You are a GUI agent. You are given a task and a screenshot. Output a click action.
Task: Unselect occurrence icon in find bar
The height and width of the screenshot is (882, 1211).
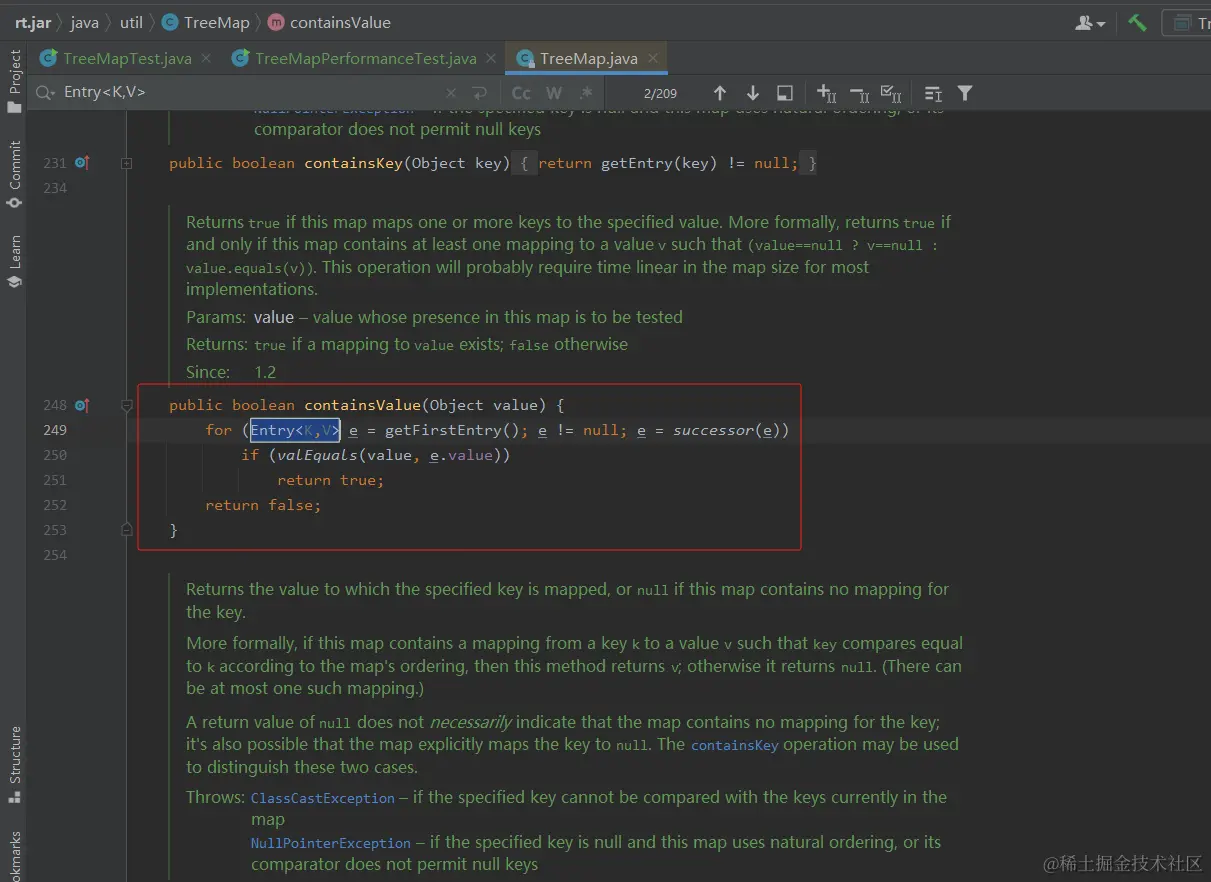[x=859, y=93]
